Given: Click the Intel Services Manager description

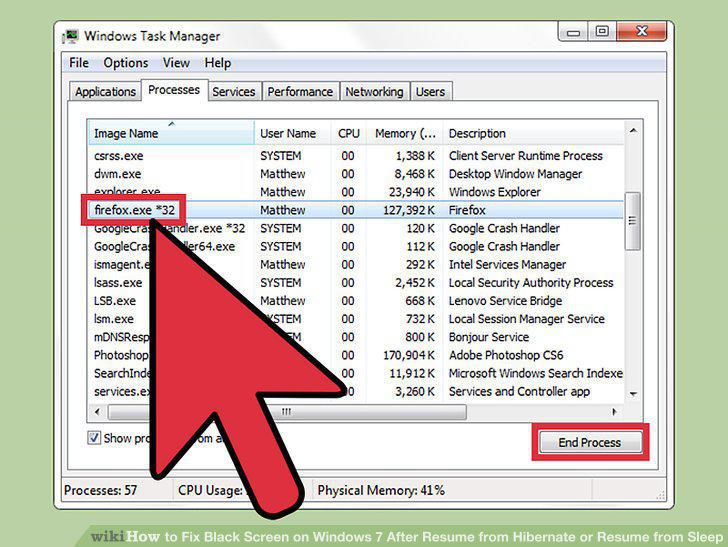Looking at the screenshot, I should [x=507, y=264].
